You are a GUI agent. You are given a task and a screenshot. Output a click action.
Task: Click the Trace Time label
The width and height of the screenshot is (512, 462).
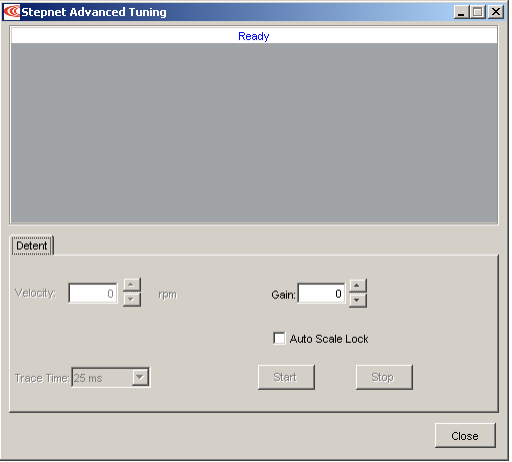42,378
